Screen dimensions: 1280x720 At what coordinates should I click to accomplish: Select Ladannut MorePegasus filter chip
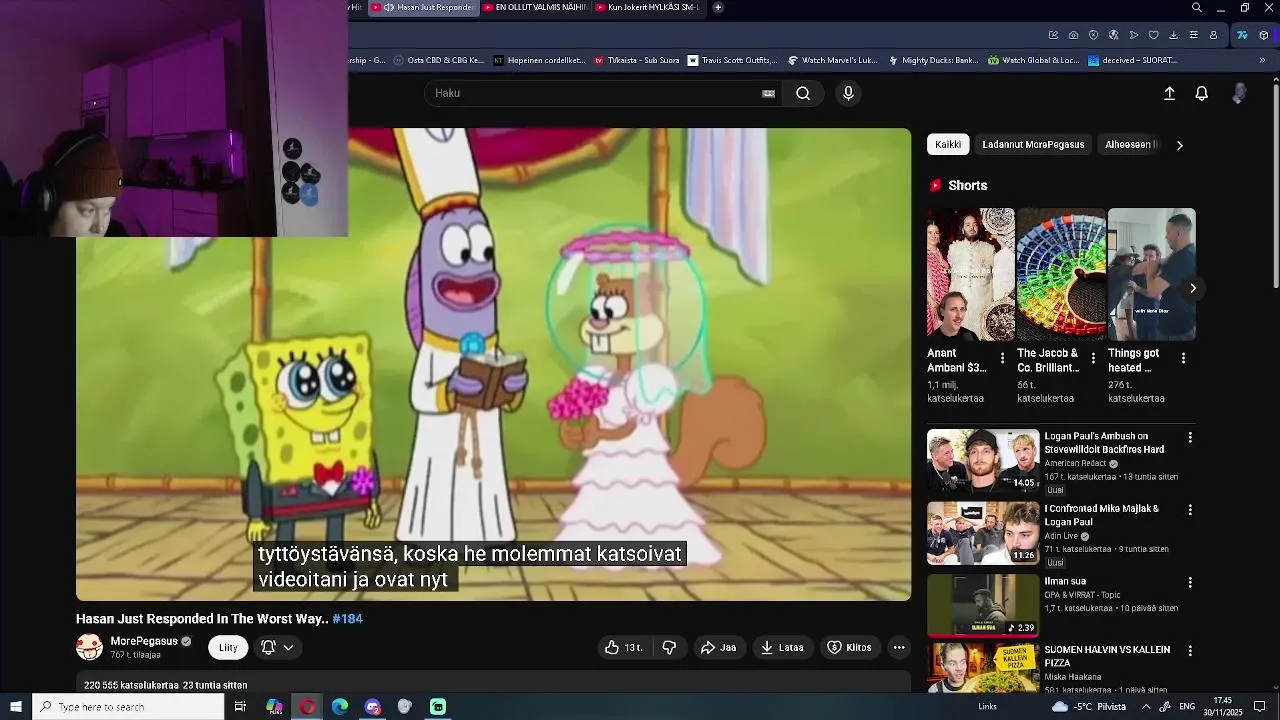coord(1033,145)
